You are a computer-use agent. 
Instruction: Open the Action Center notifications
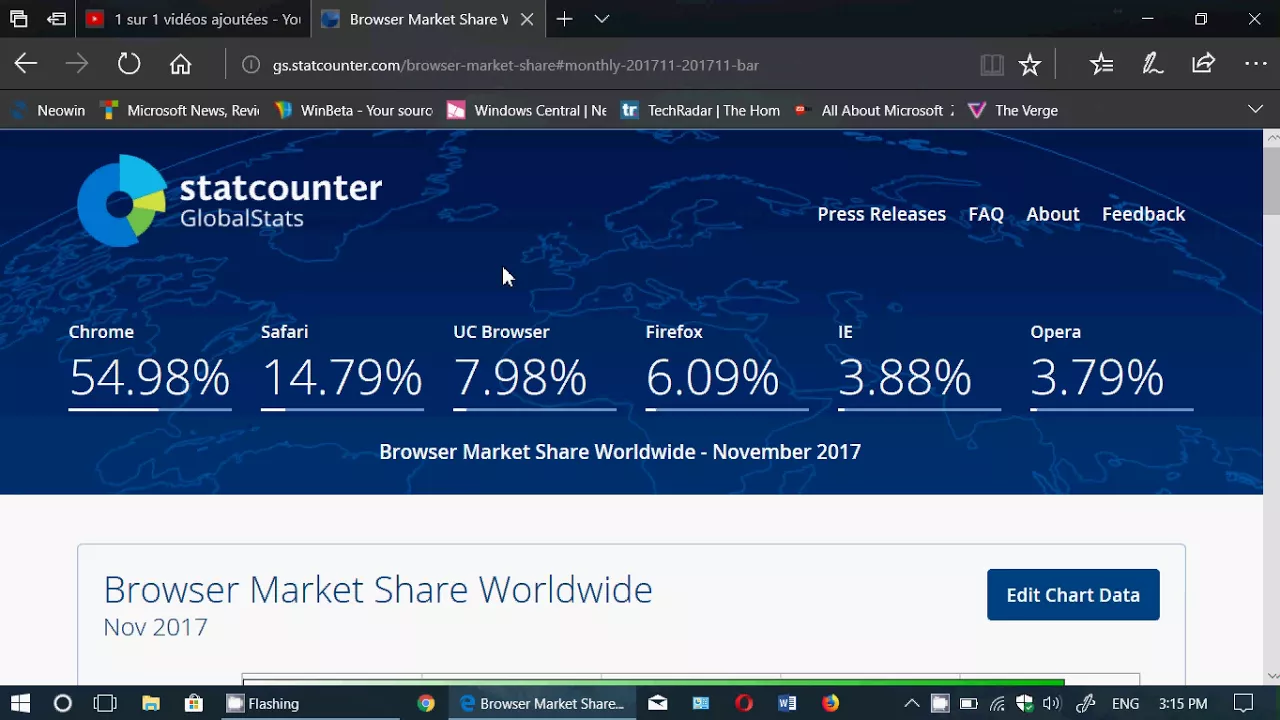click(1242, 703)
